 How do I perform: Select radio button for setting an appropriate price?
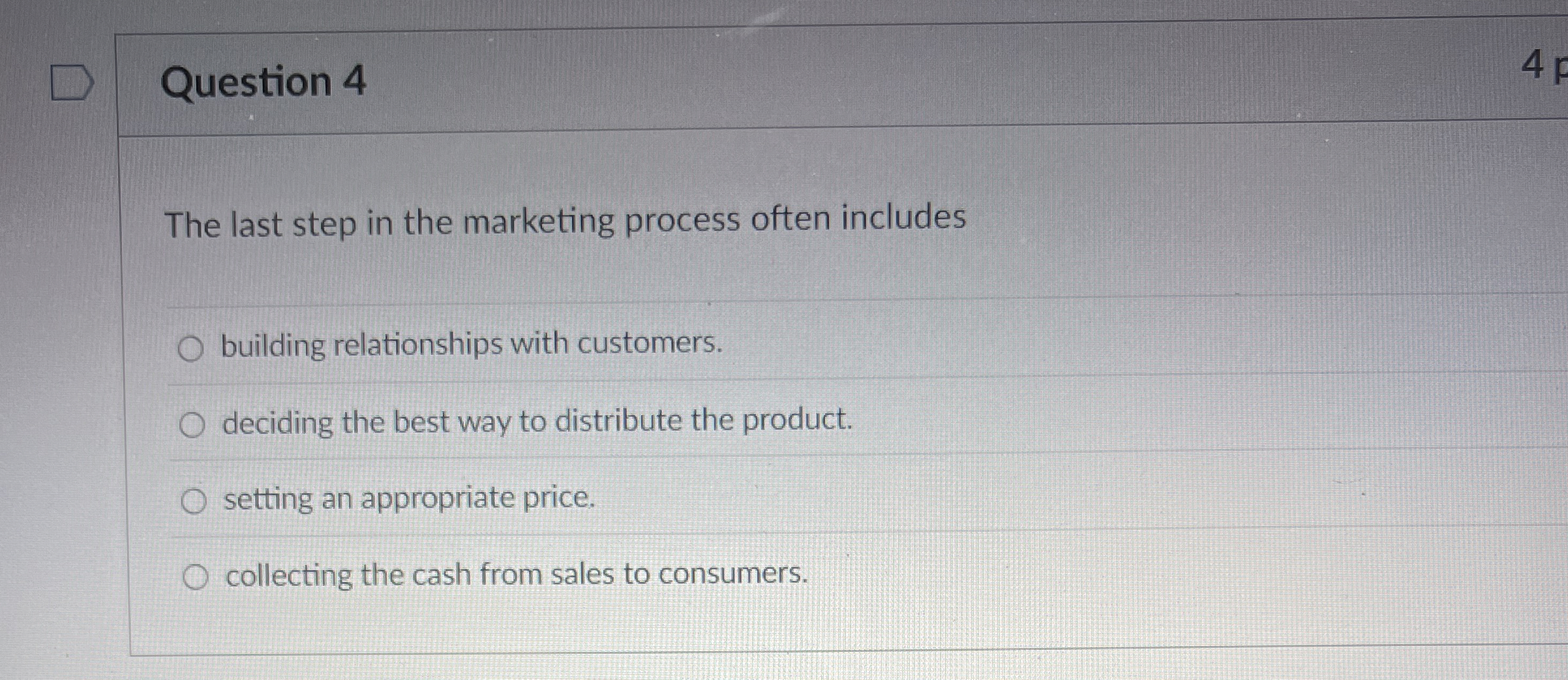click(x=195, y=501)
